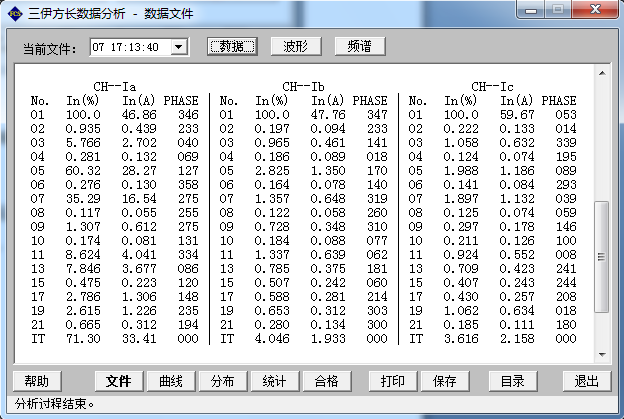Click status bar text 分析过程结束
Image resolution: width=624 pixels, height=419 pixels.
pyautogui.click(x=55, y=404)
